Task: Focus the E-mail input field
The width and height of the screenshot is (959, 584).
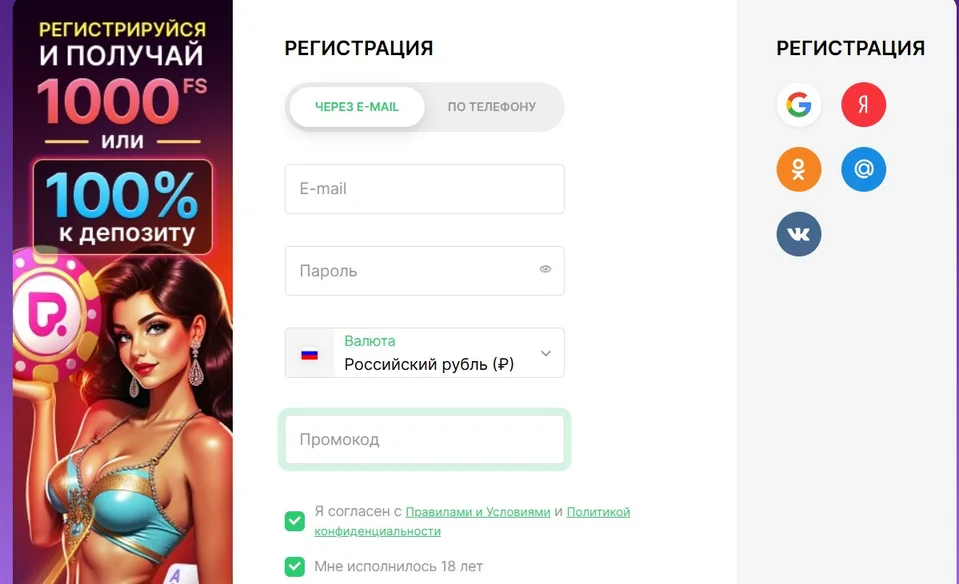Action: point(424,189)
